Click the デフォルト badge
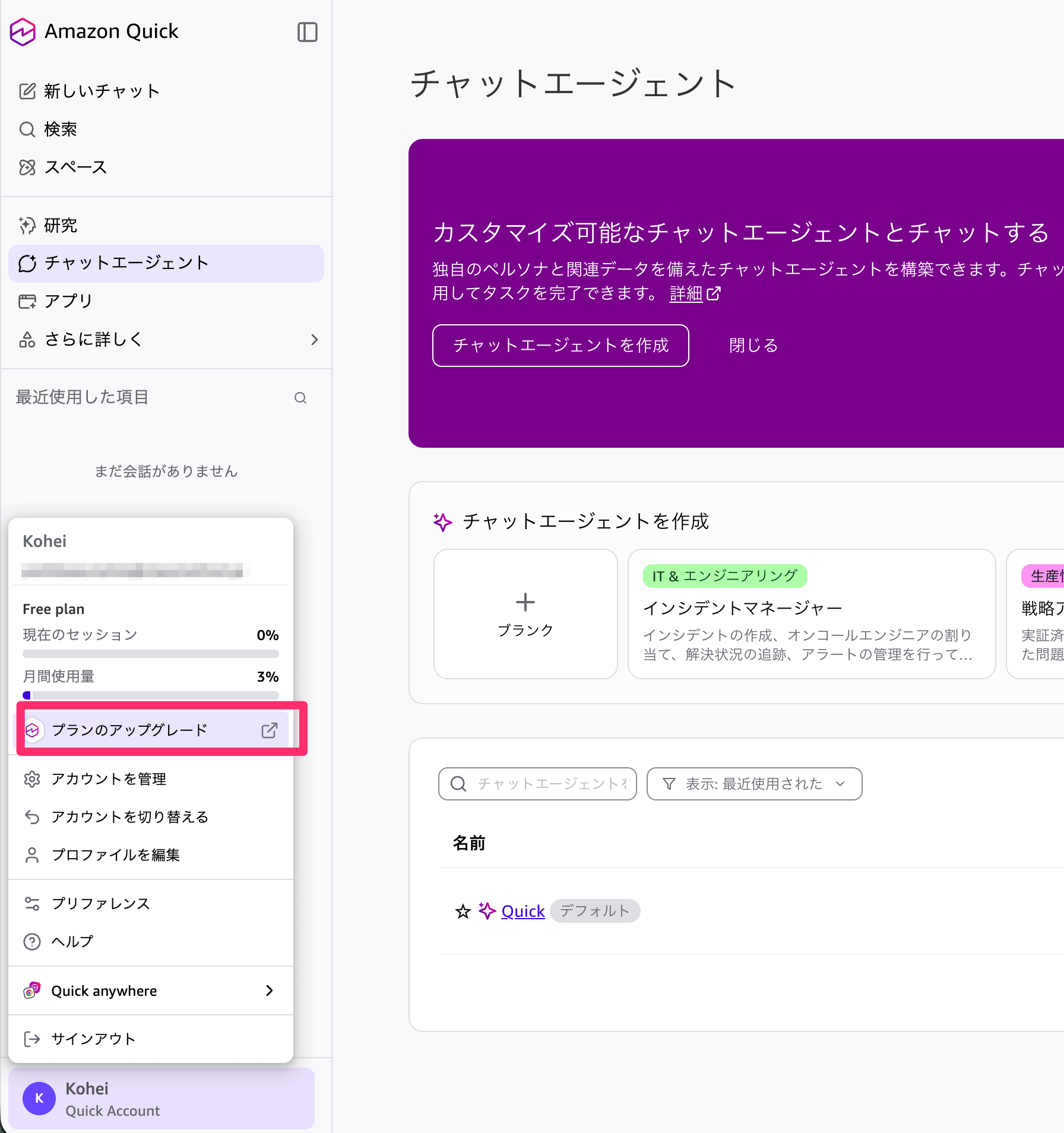This screenshot has height=1133, width=1064. tap(595, 911)
